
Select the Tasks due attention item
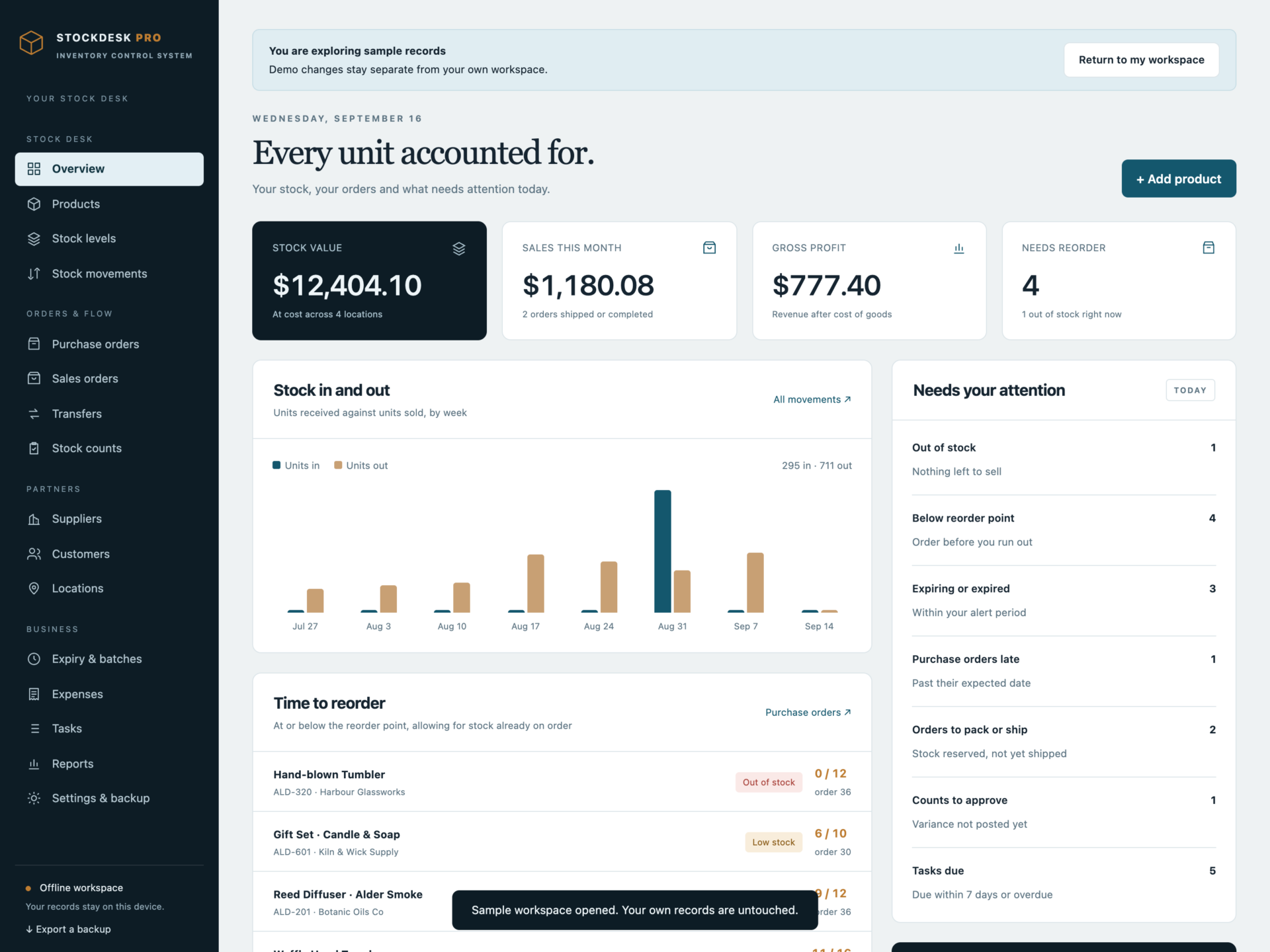click(x=1064, y=882)
